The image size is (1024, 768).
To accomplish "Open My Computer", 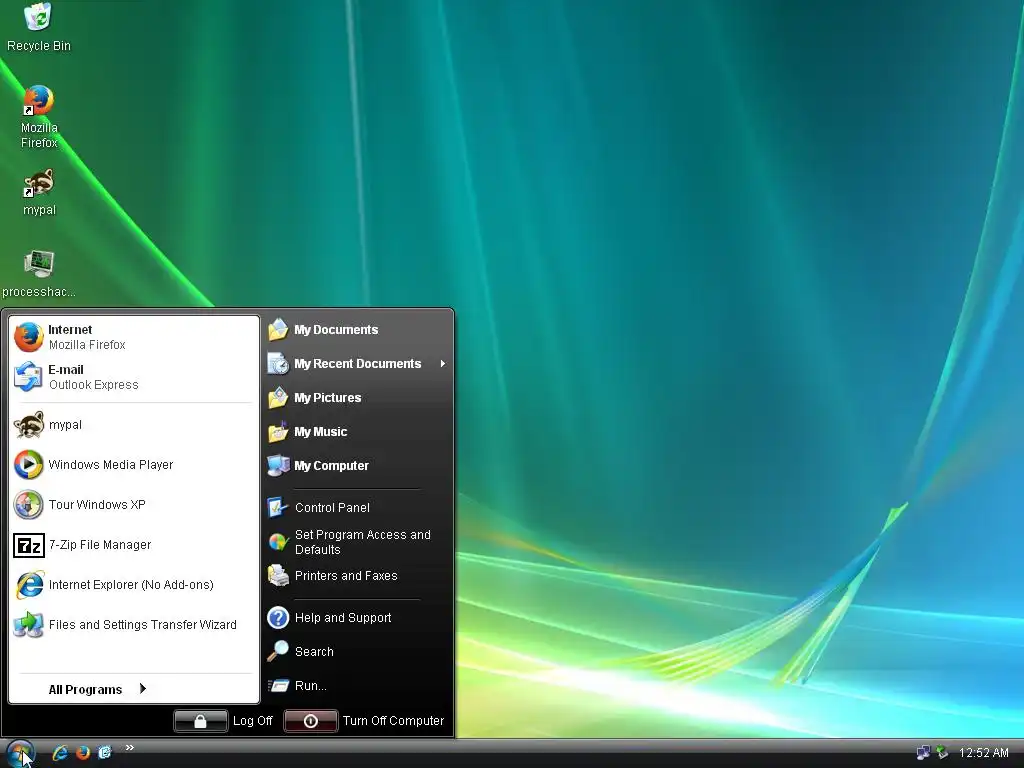I will [357, 466].
